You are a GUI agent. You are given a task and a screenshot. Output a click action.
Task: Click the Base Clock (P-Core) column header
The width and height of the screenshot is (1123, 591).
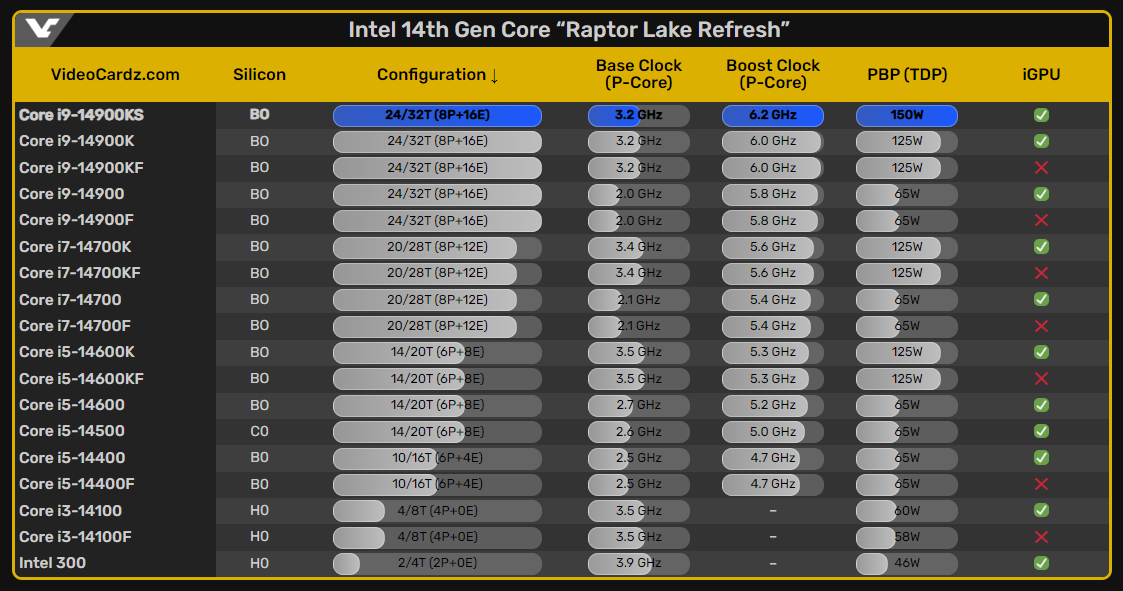pos(639,75)
